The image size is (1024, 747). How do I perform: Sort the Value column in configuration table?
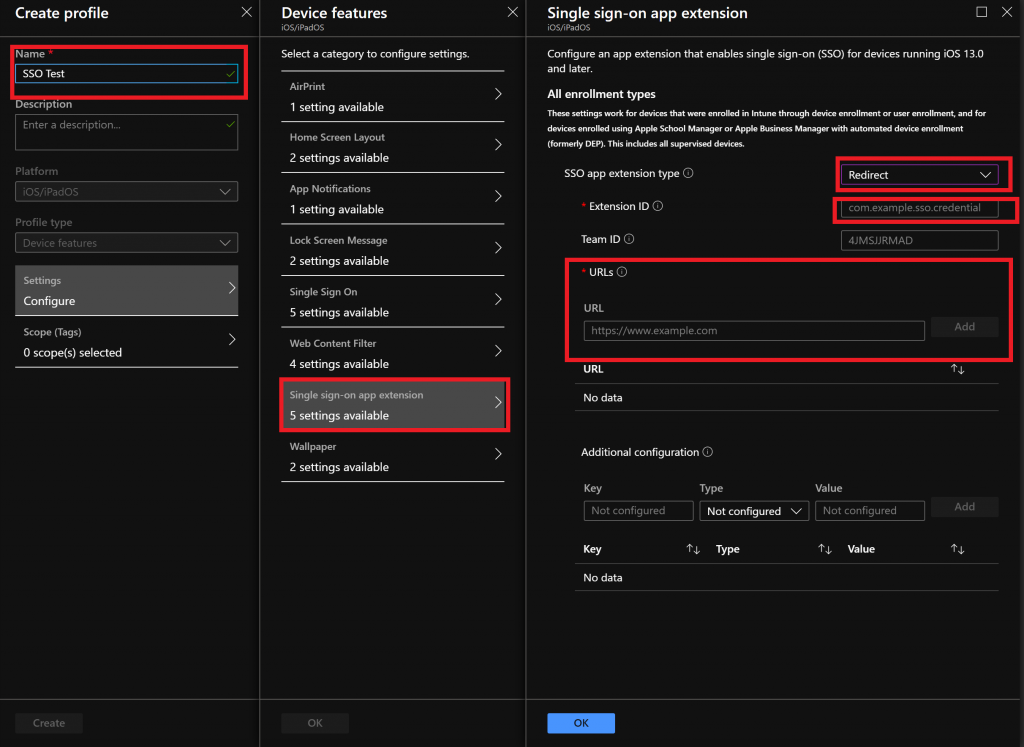click(x=957, y=549)
